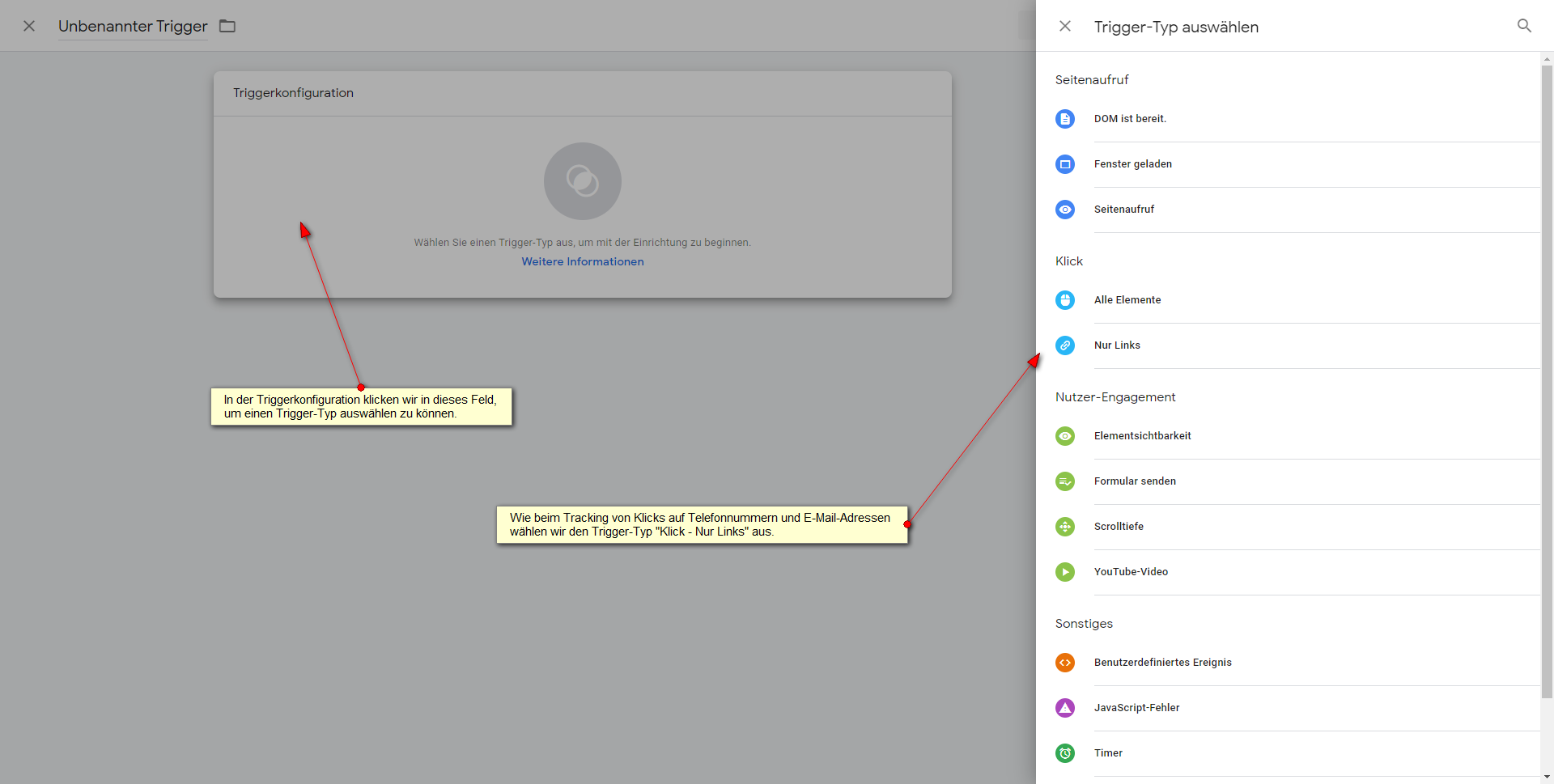The height and width of the screenshot is (784, 1554).
Task: Close the Unbenannter Trigger editor
Action: 29,26
